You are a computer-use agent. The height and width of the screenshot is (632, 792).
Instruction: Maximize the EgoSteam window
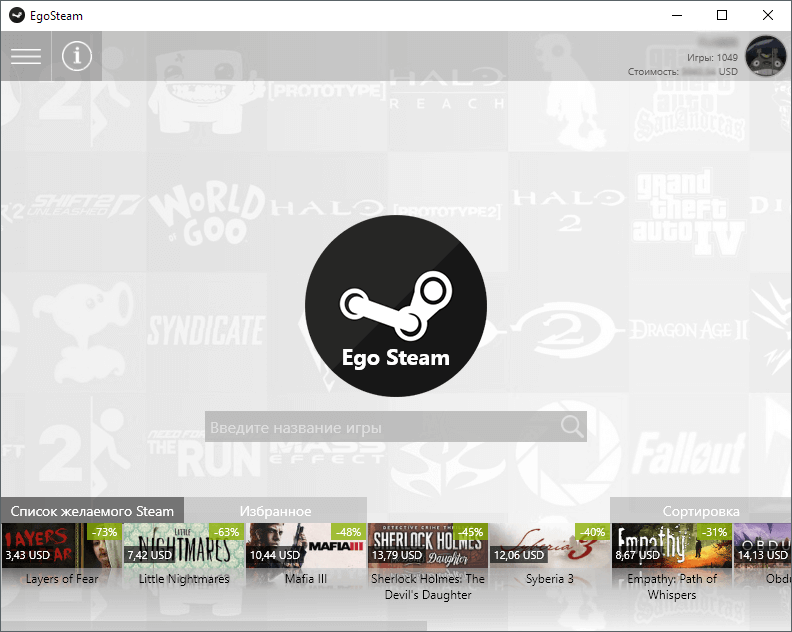[x=722, y=15]
